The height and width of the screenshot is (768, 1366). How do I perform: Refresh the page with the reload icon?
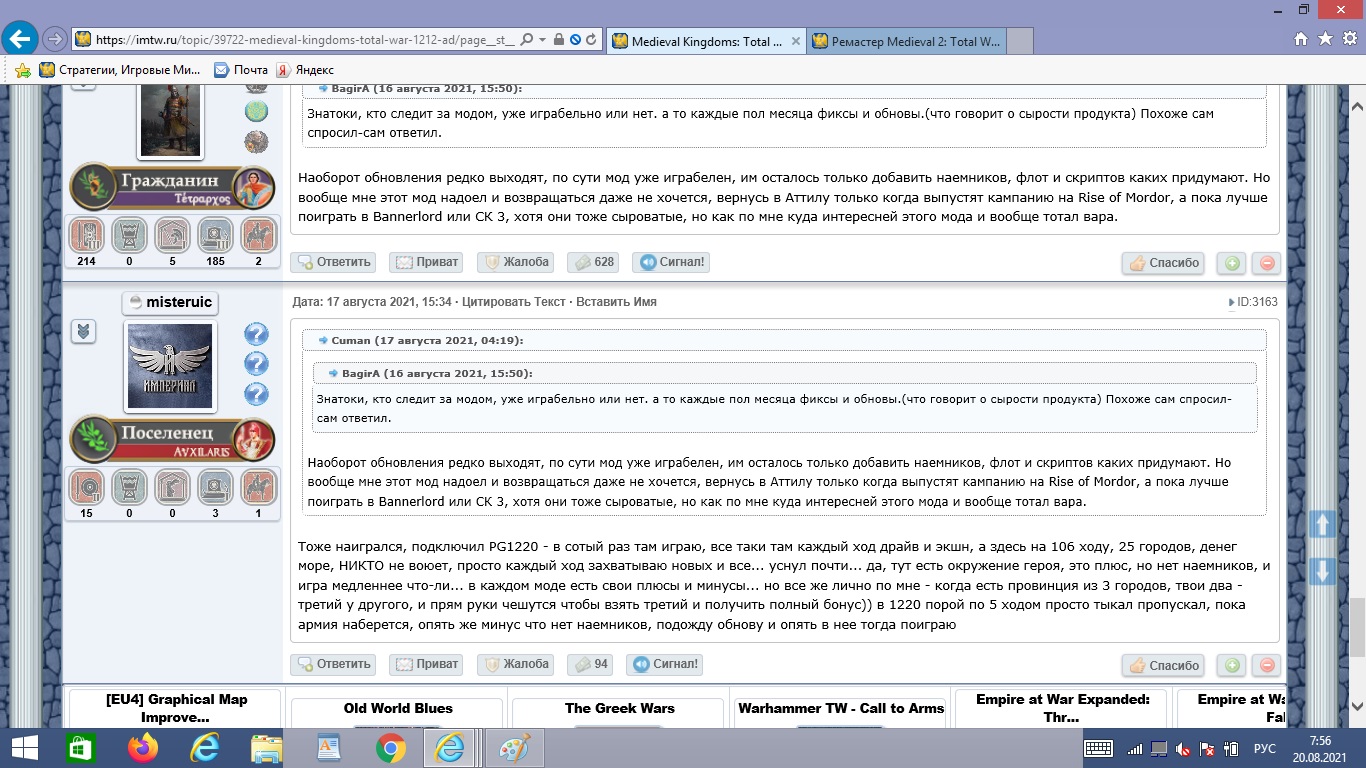click(591, 40)
